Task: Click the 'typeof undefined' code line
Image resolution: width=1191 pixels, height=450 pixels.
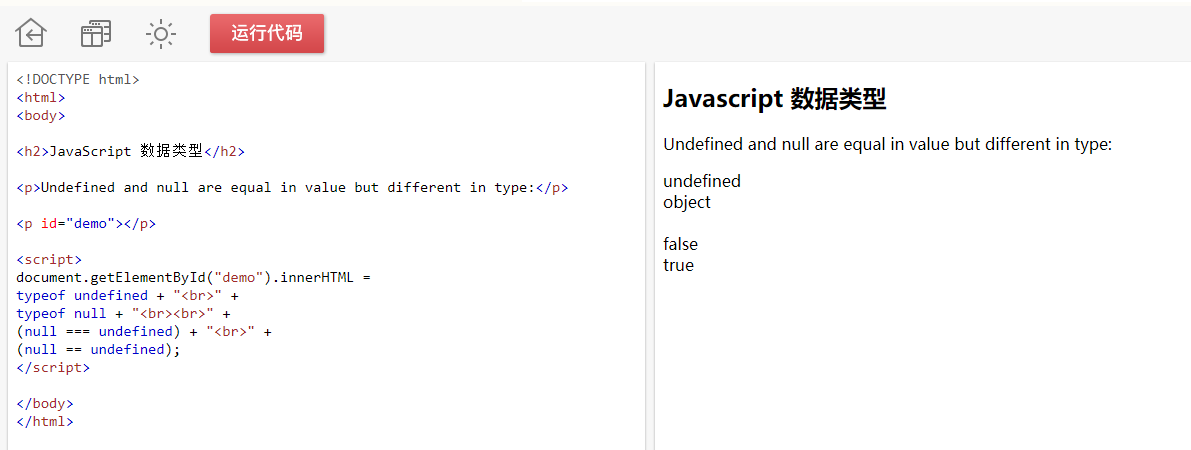Action: (x=127, y=295)
